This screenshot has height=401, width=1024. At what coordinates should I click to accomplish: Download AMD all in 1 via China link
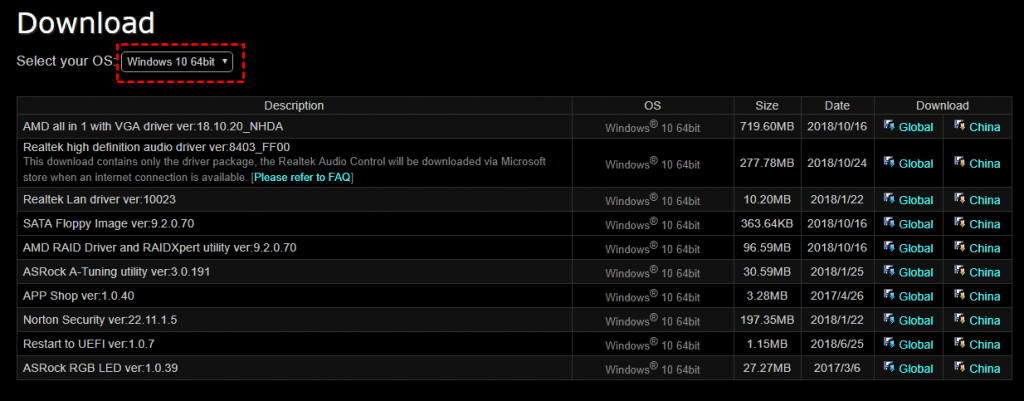tap(985, 127)
